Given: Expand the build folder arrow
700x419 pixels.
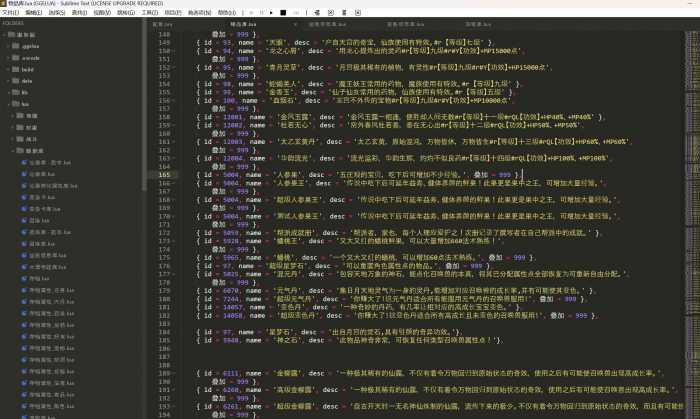Looking at the screenshot, I should tap(8, 69).
